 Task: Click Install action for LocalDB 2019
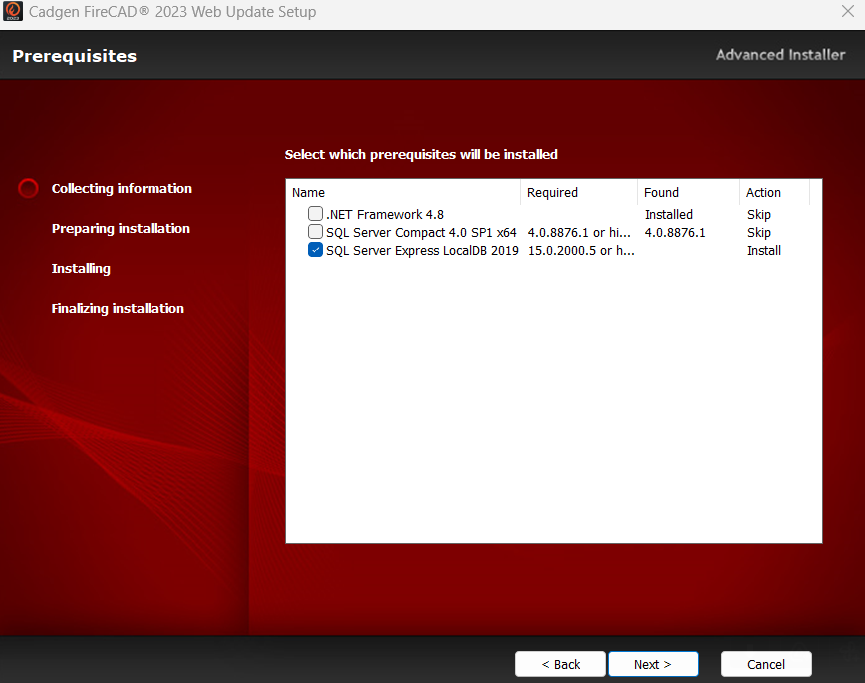763,251
